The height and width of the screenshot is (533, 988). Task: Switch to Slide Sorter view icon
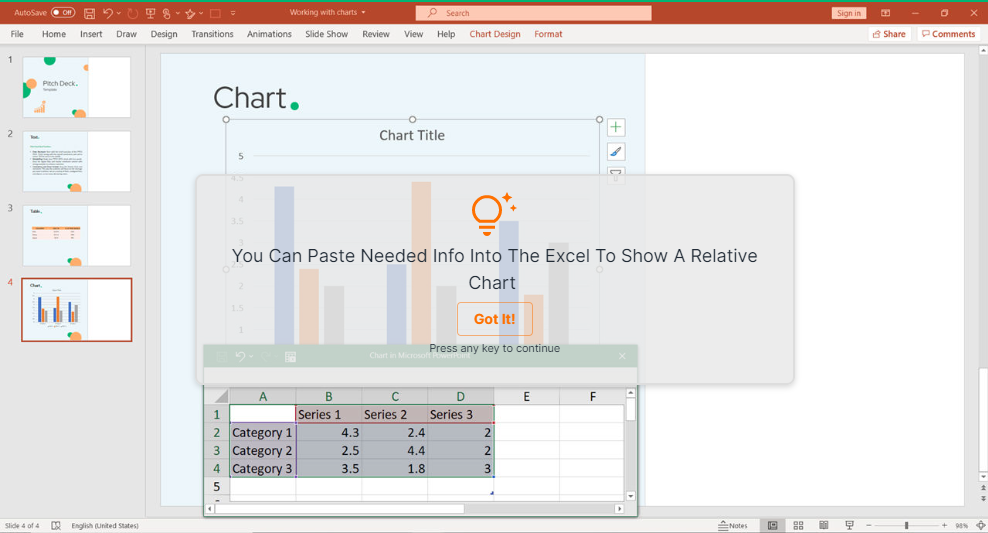pyautogui.click(x=798, y=525)
